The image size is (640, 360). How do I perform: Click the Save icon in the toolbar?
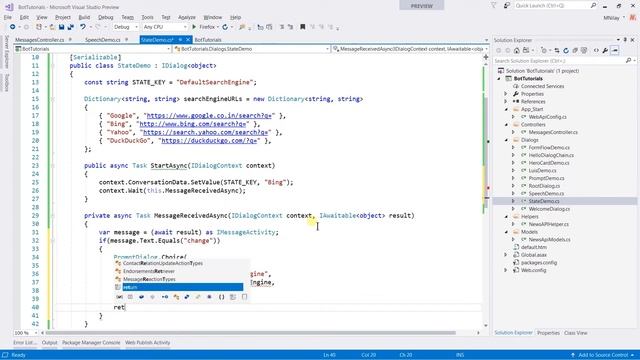(61, 27)
